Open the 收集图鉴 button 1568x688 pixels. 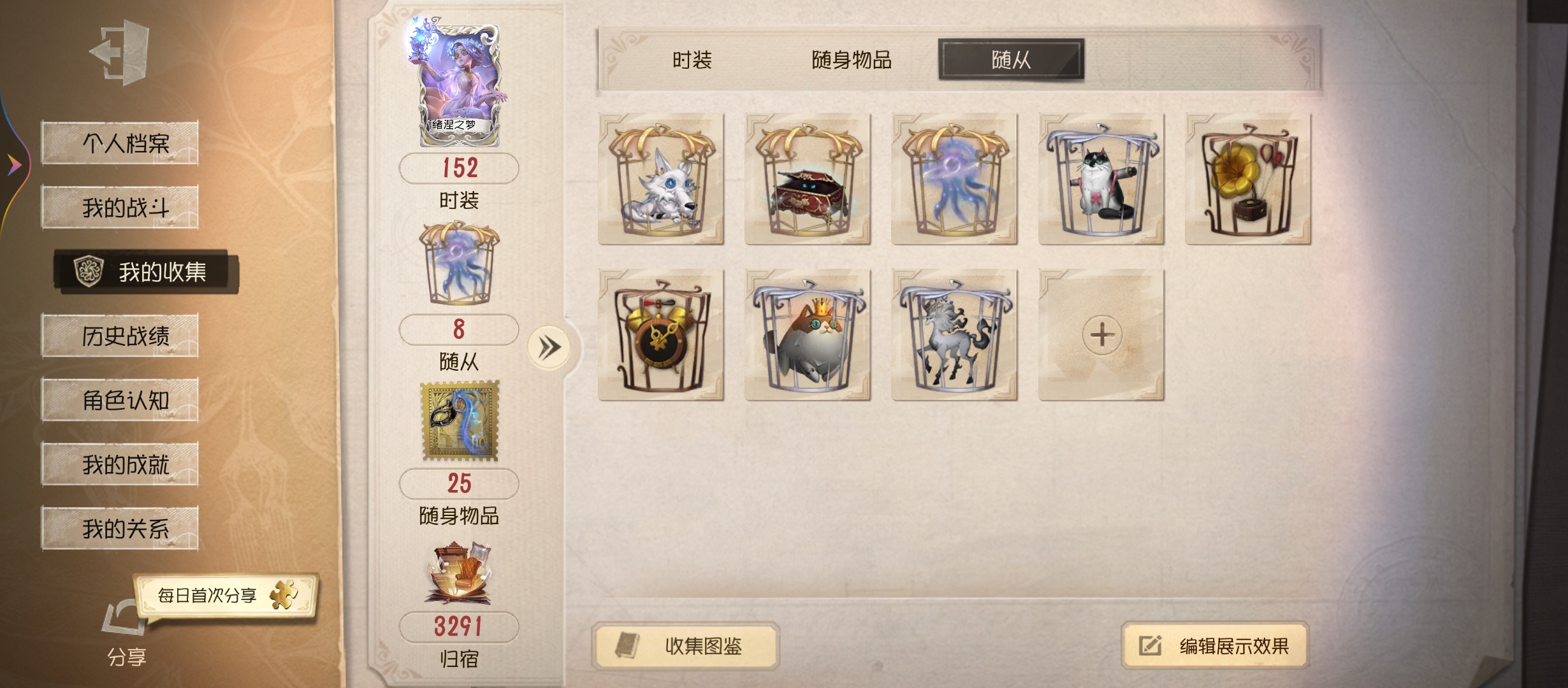(x=686, y=646)
